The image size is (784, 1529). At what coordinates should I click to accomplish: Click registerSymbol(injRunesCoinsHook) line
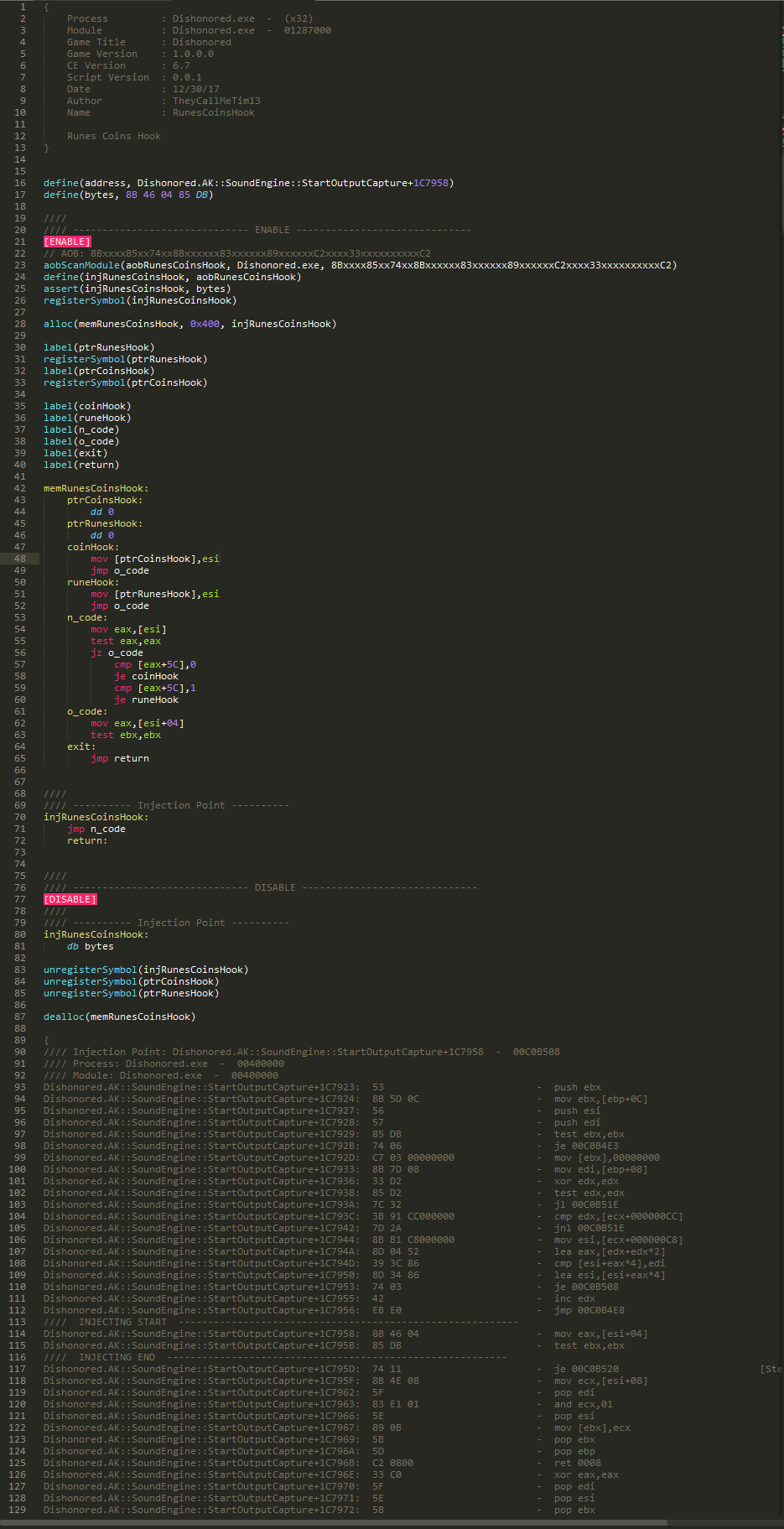(140, 300)
